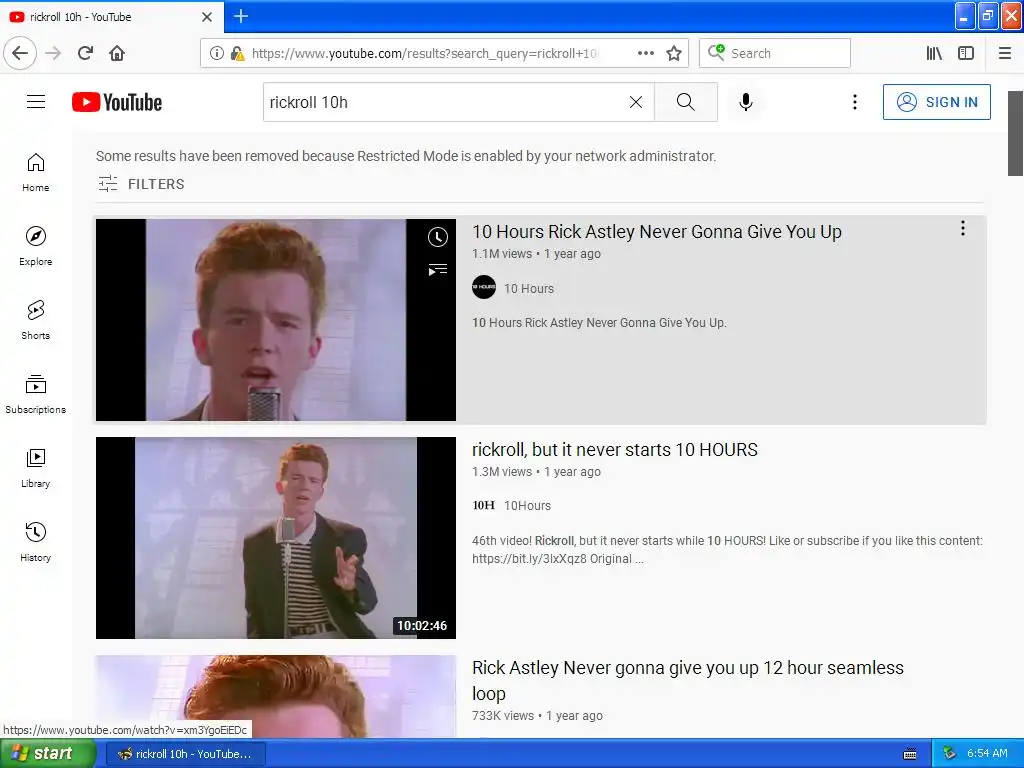Open a new tab with plus button
Viewport: 1024px width, 768px height.
pyautogui.click(x=241, y=16)
